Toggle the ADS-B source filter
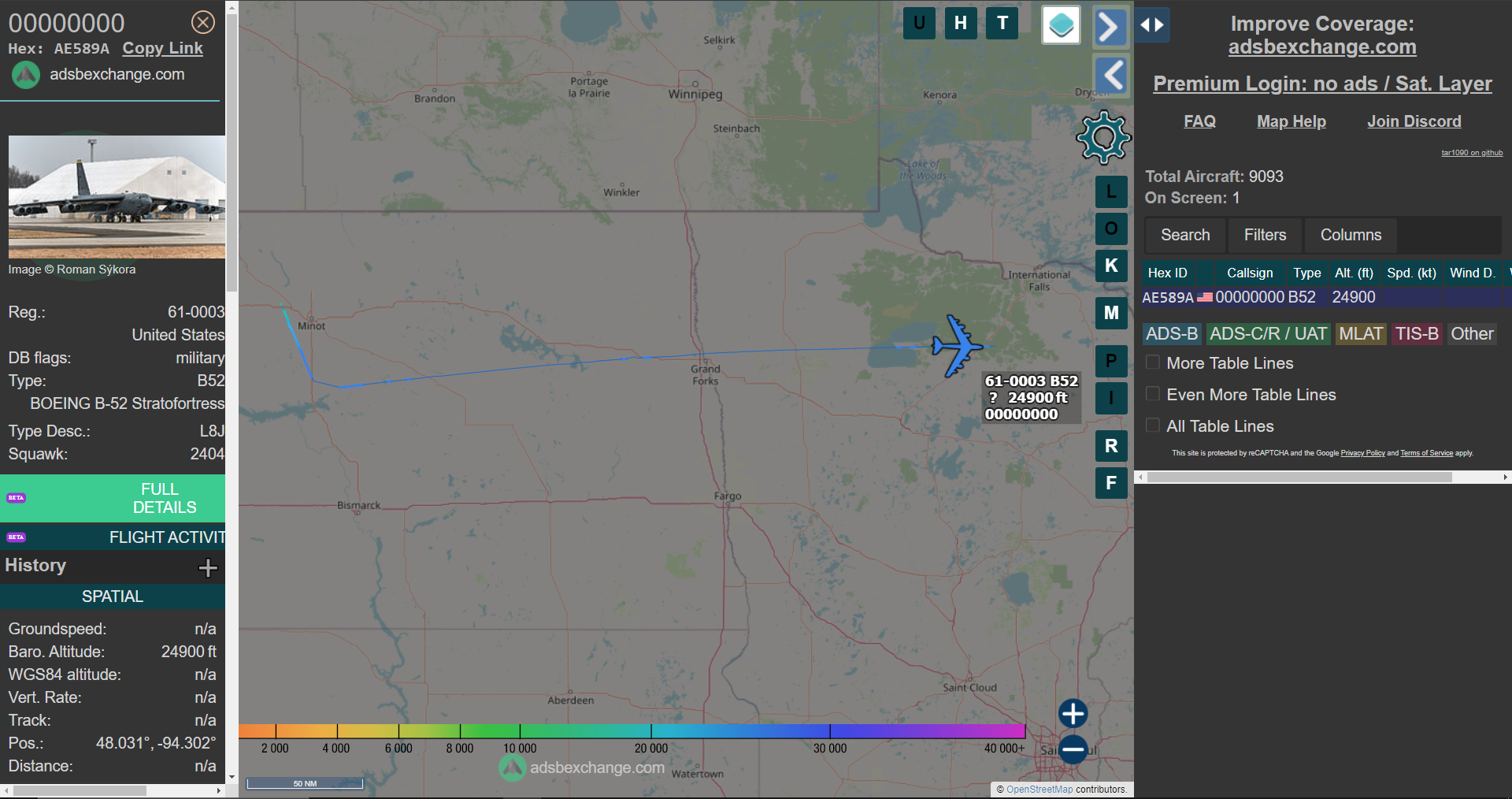 point(1172,334)
